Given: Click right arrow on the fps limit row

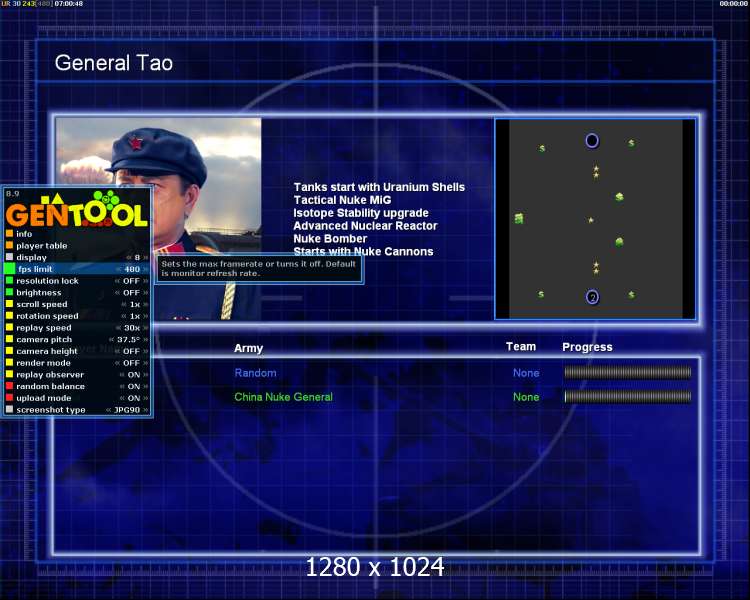Looking at the screenshot, I should coord(145,269).
